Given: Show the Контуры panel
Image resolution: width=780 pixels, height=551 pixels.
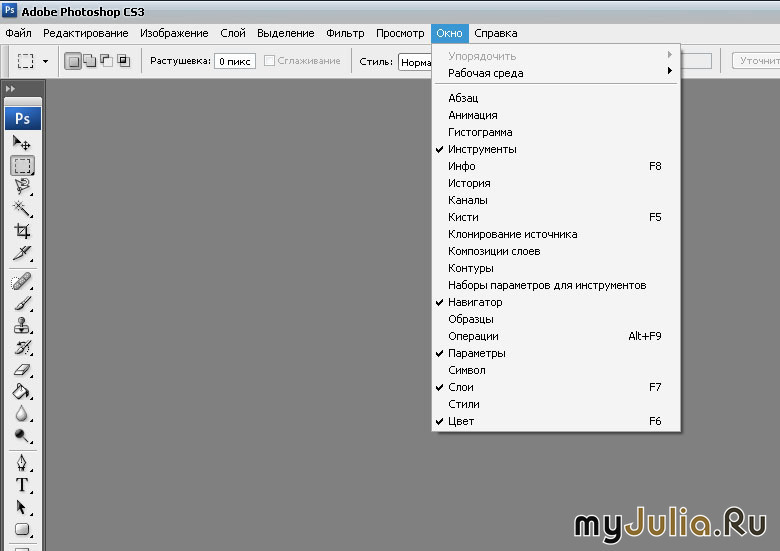Looking at the screenshot, I should click(x=556, y=269).
